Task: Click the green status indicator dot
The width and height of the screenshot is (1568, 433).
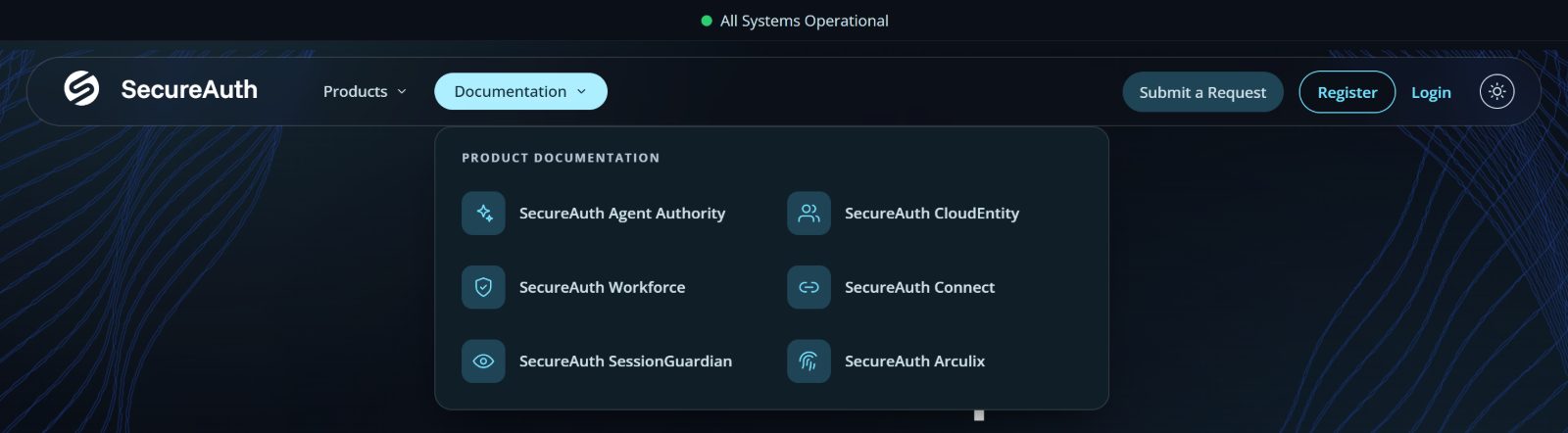Action: click(707, 21)
